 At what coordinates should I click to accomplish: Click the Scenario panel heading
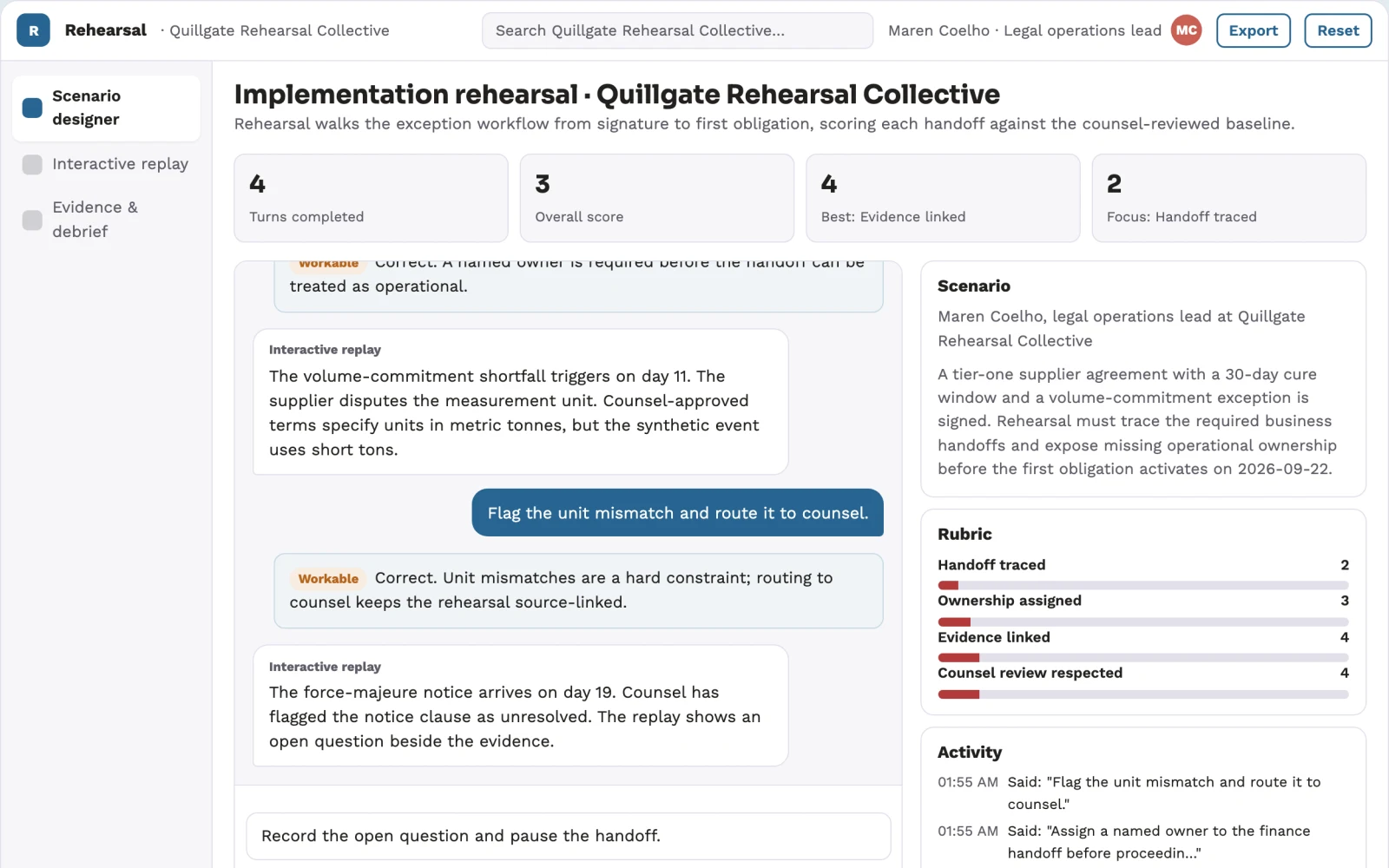tap(974, 286)
